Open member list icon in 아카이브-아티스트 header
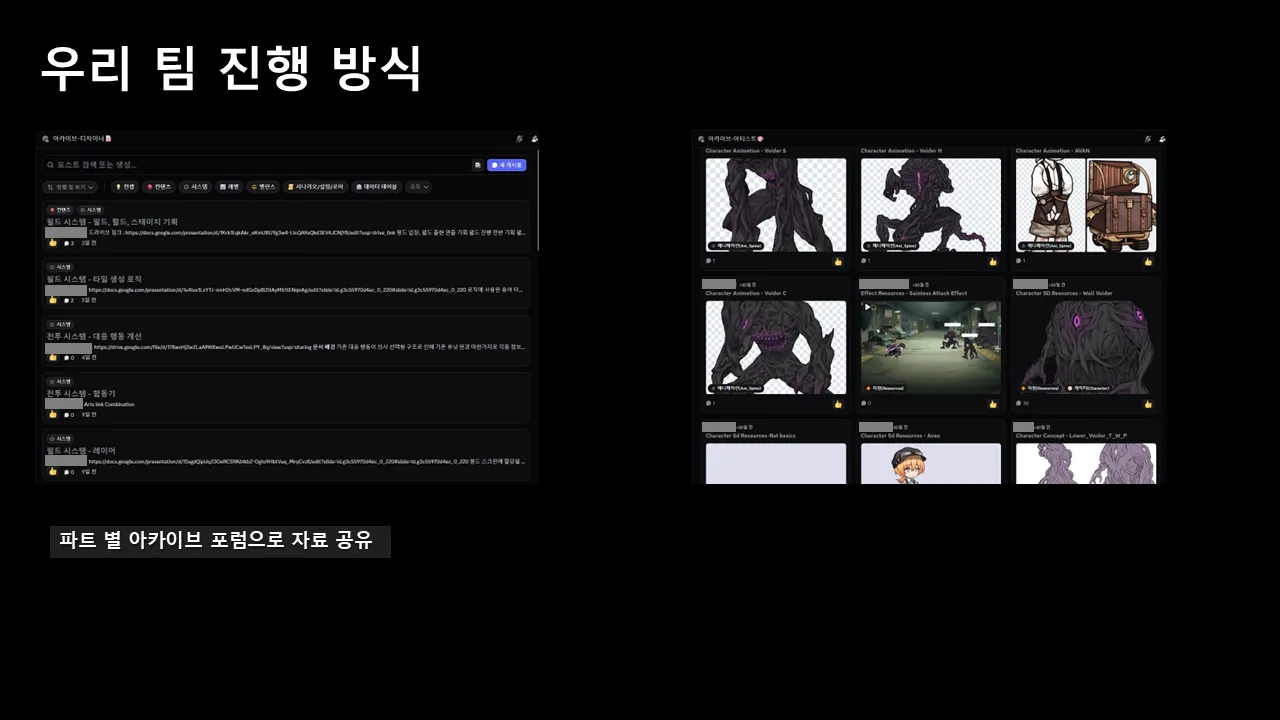 click(x=1161, y=139)
